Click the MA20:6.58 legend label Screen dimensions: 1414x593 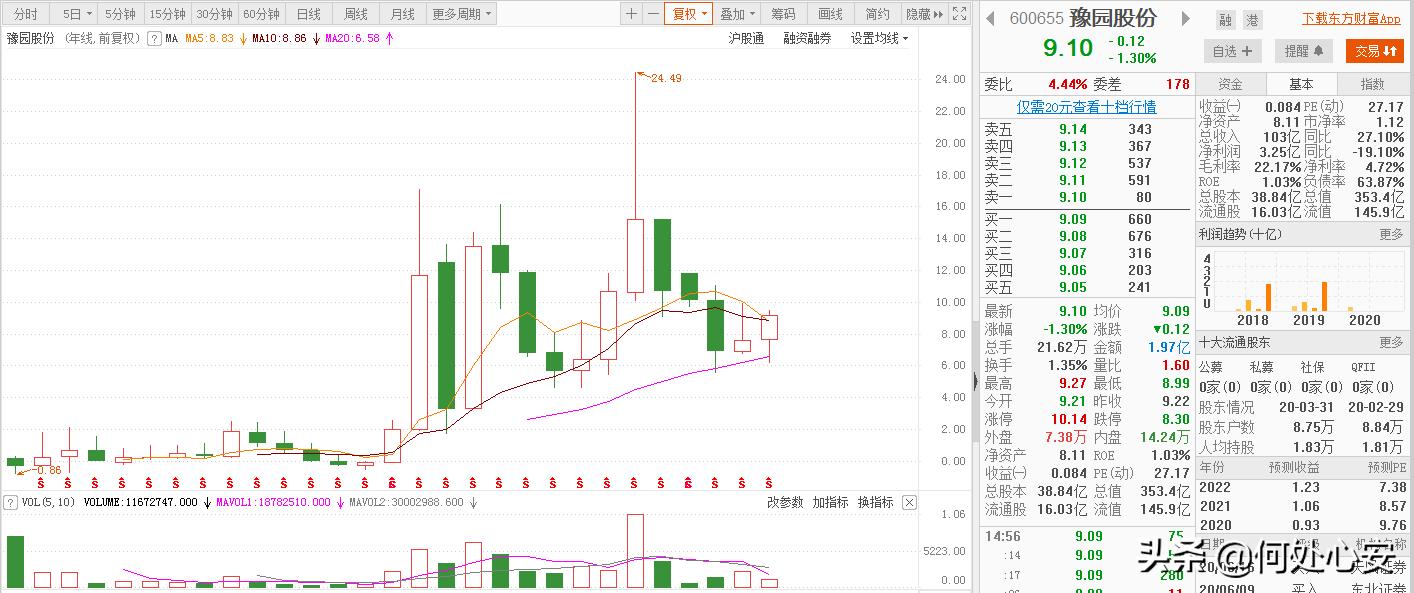pyautogui.click(x=353, y=39)
